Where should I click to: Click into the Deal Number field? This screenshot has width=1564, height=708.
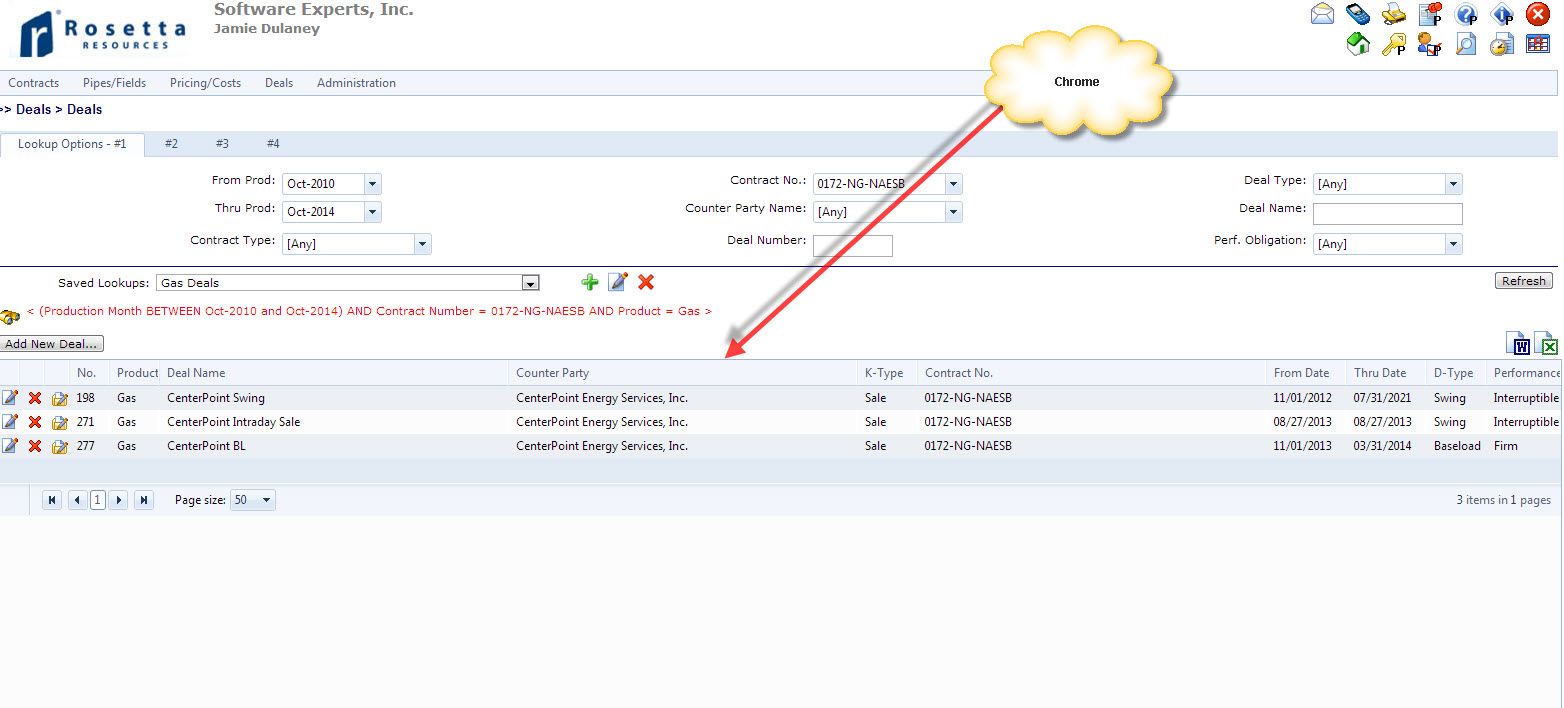[853, 246]
